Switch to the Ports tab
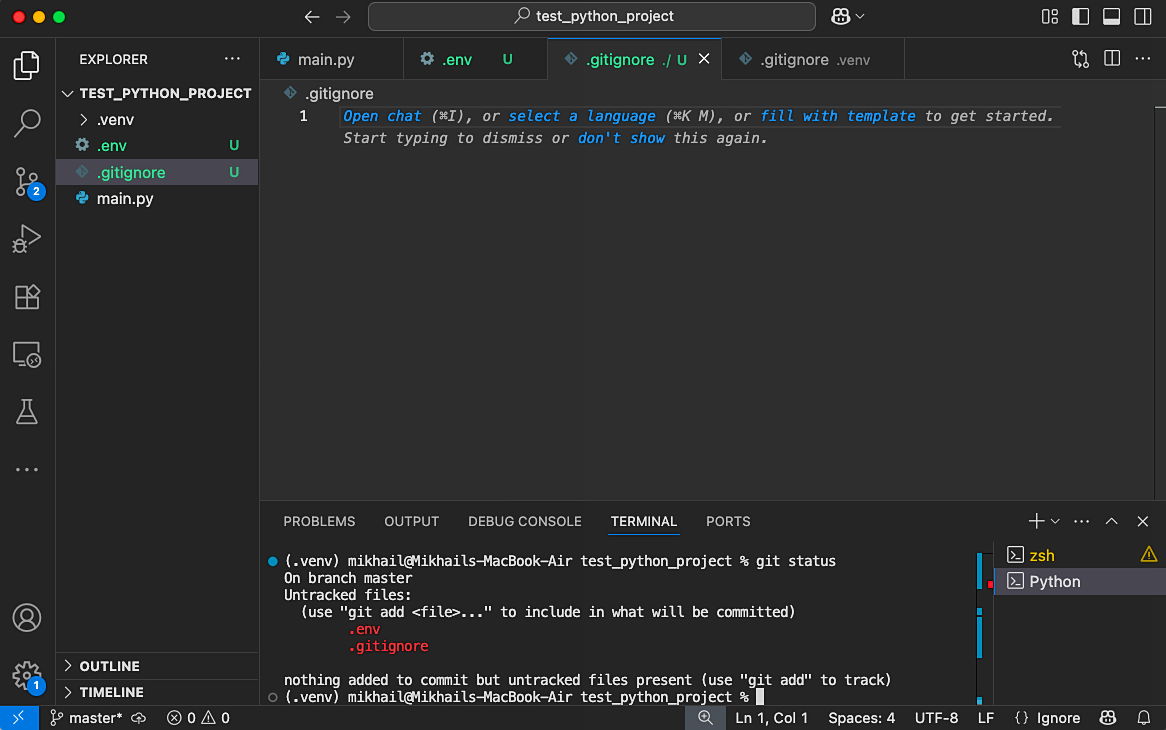 point(727,521)
